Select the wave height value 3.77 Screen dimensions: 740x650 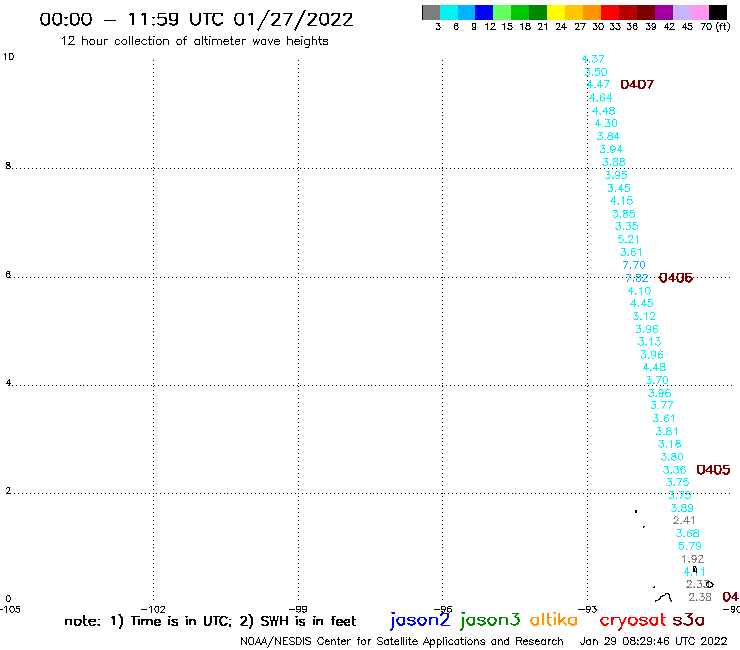(662, 405)
